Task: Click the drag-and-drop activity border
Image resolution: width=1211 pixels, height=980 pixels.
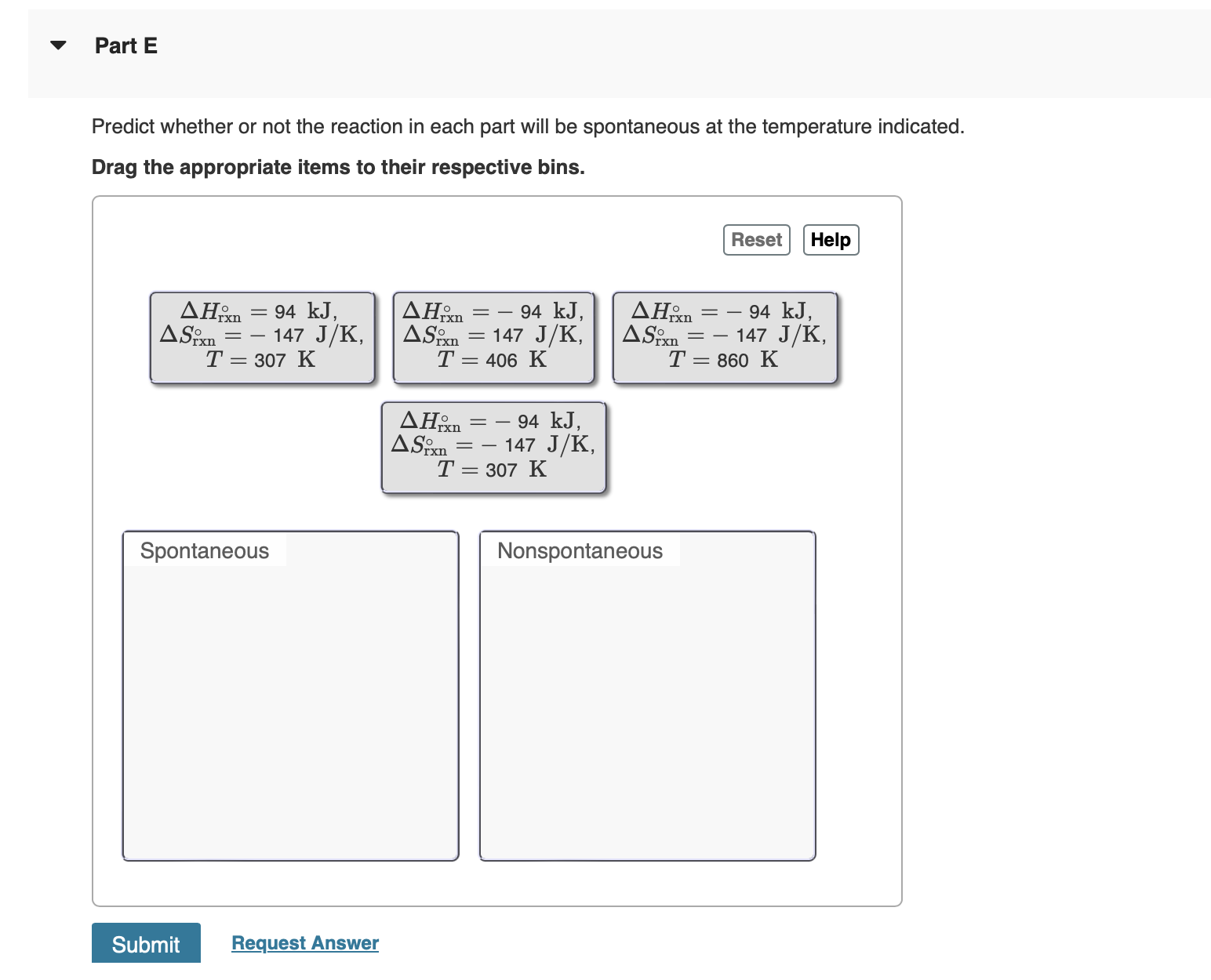Action: (x=497, y=198)
